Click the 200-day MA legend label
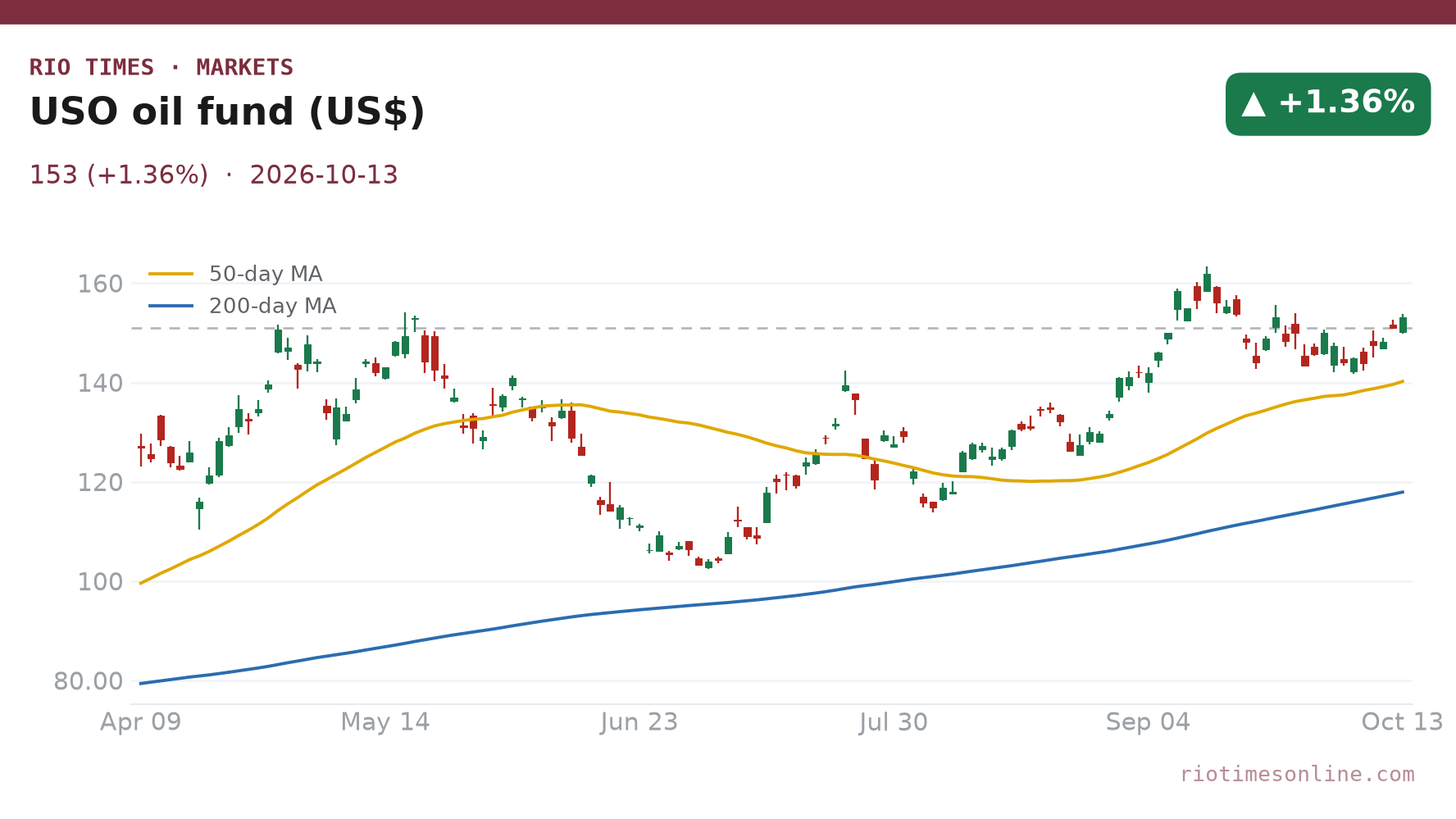Image resolution: width=1456 pixels, height=819 pixels. tap(273, 306)
